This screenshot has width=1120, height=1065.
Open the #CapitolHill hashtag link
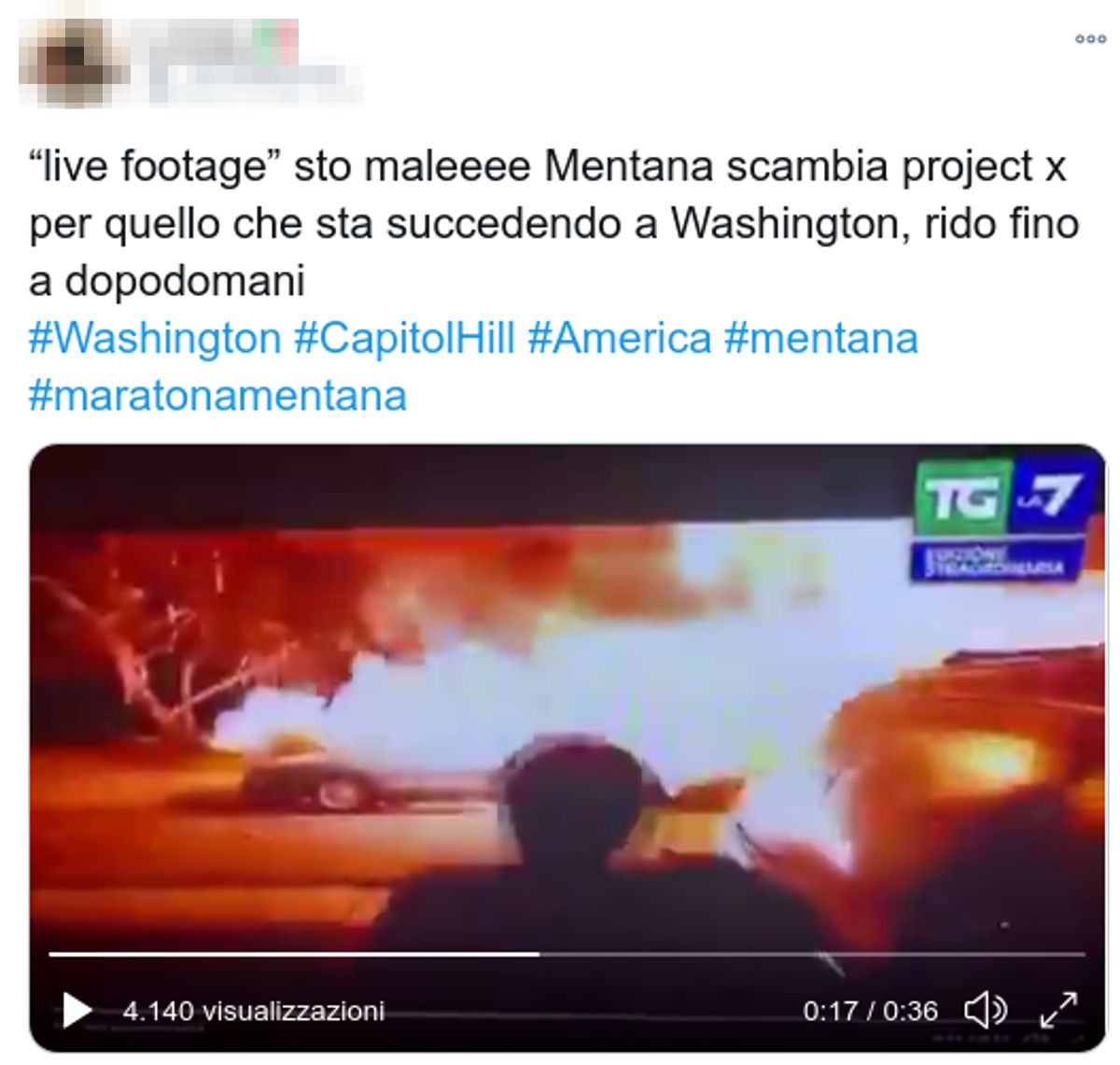coord(405,337)
